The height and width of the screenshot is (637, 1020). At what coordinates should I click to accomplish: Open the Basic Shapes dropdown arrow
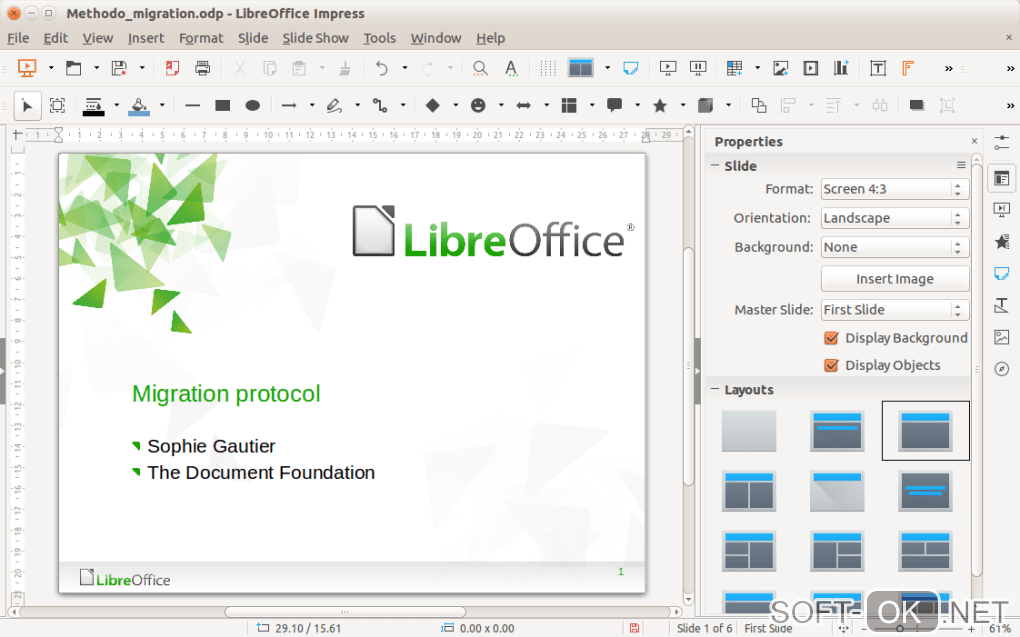[x=455, y=105]
